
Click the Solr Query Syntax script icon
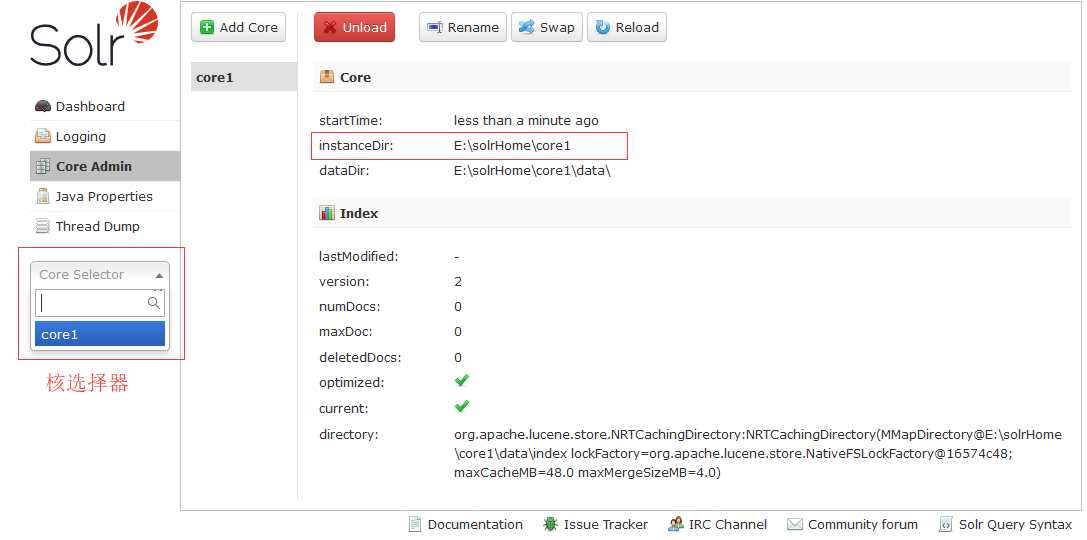[946, 524]
